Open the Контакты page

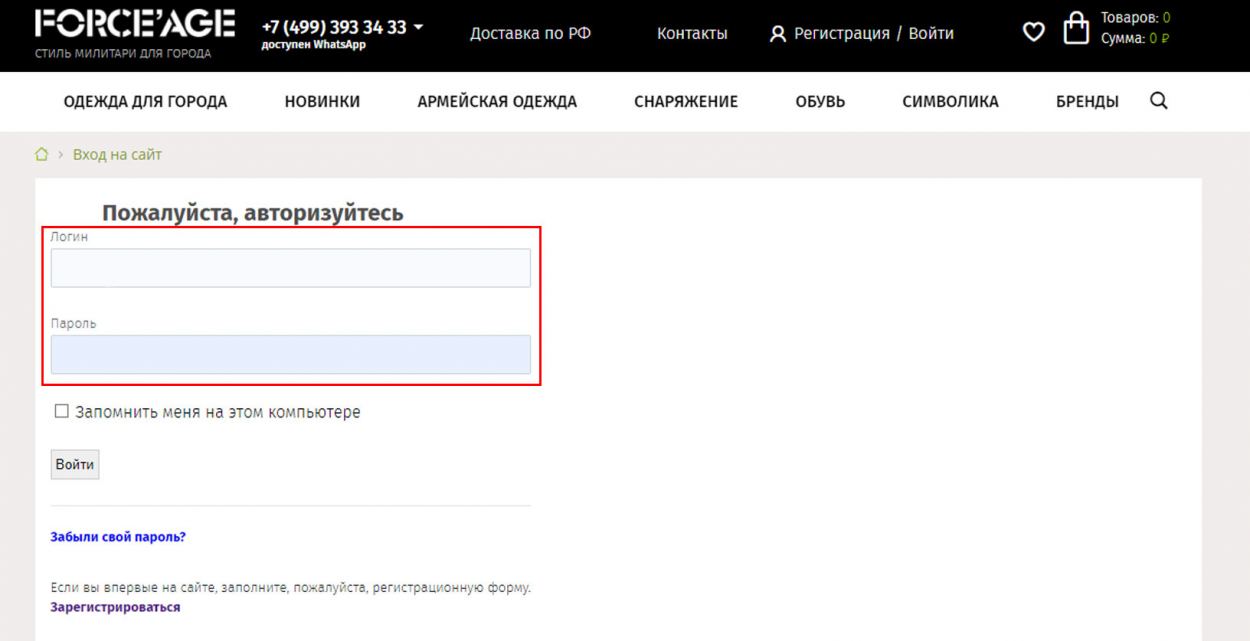692,34
